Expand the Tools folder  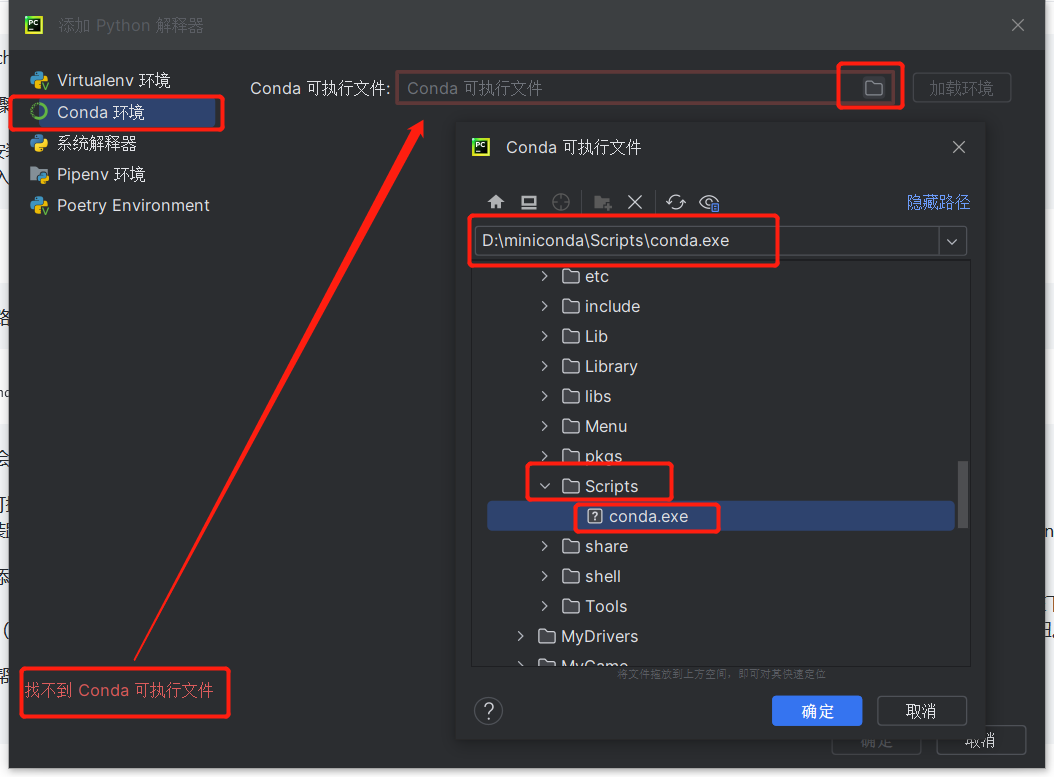pos(544,606)
